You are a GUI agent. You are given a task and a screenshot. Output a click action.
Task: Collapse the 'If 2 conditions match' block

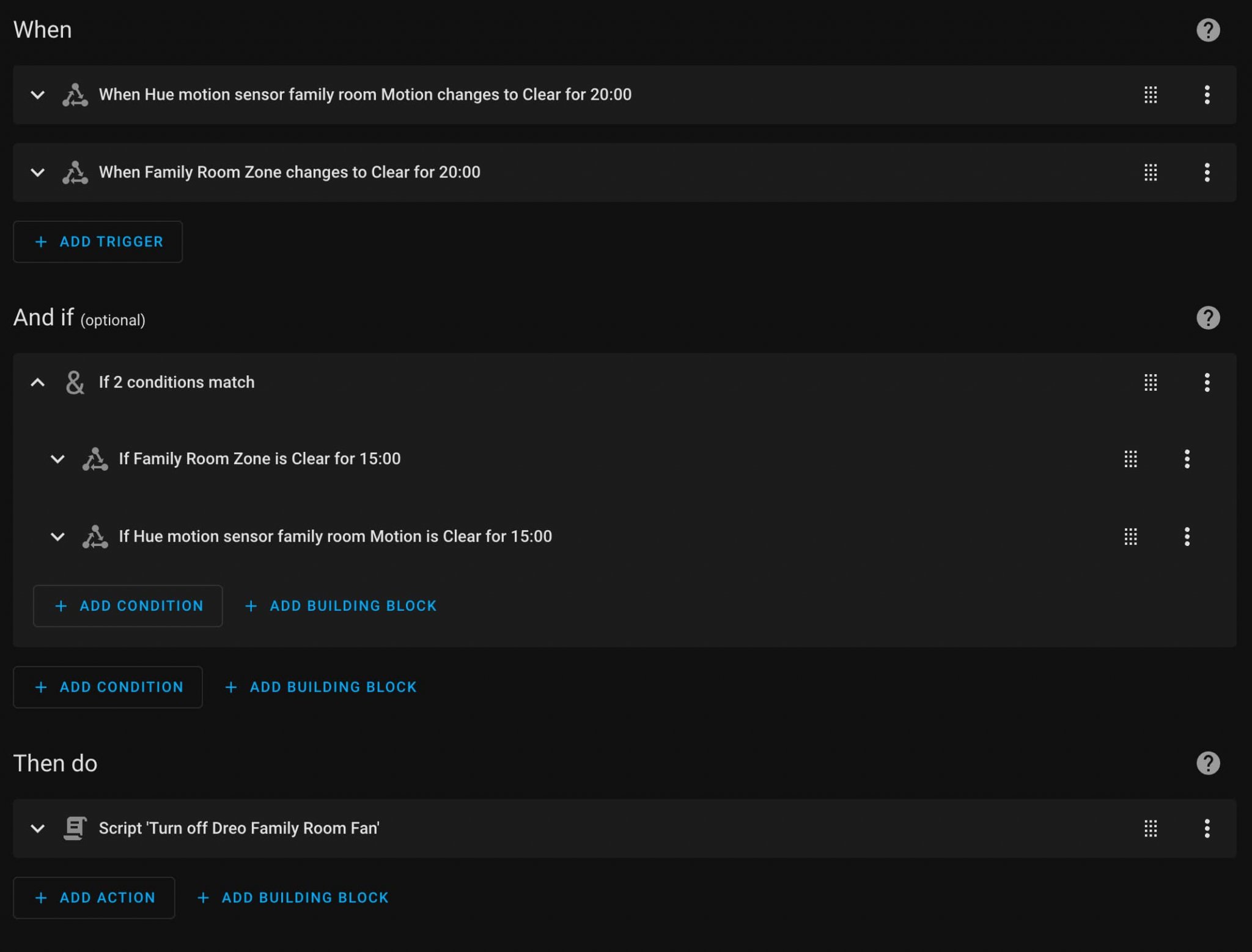pyautogui.click(x=38, y=383)
